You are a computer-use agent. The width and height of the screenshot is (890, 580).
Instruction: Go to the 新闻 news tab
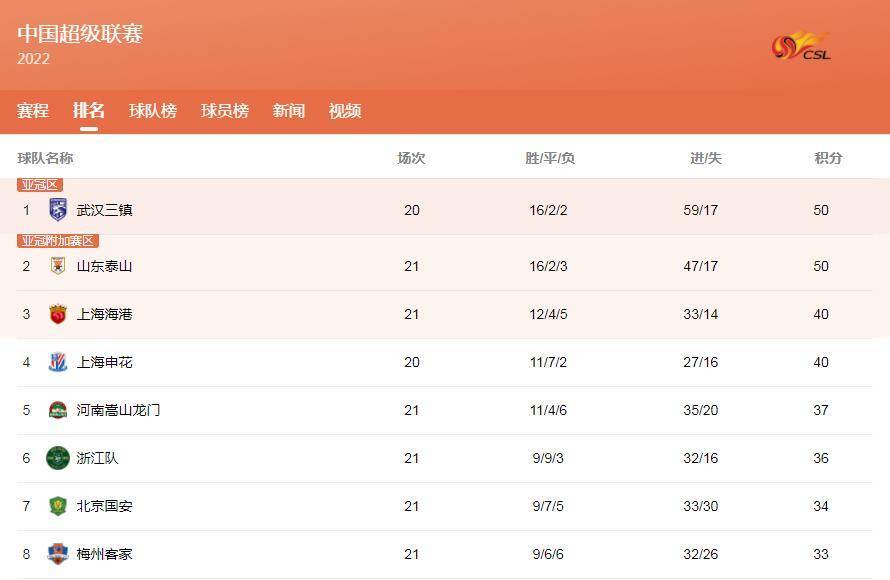pyautogui.click(x=289, y=111)
